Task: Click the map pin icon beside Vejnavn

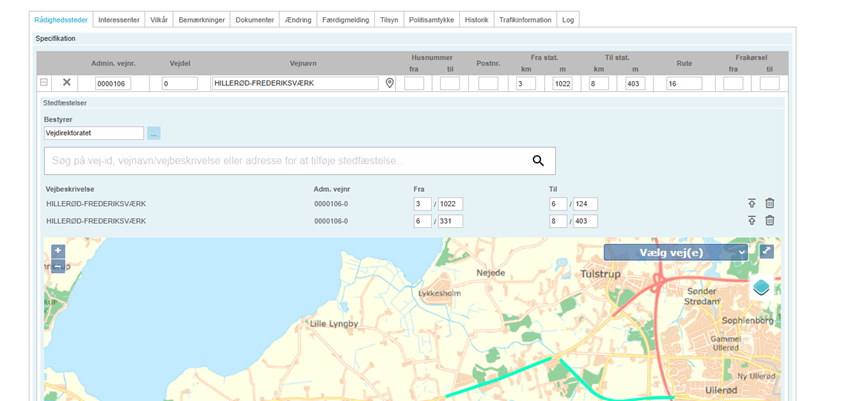Action: [390, 84]
